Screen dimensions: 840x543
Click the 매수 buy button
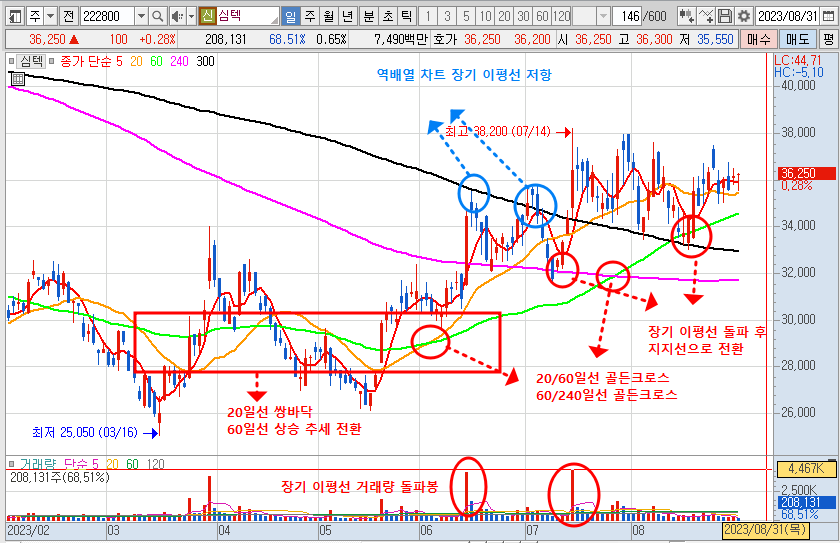(758, 39)
